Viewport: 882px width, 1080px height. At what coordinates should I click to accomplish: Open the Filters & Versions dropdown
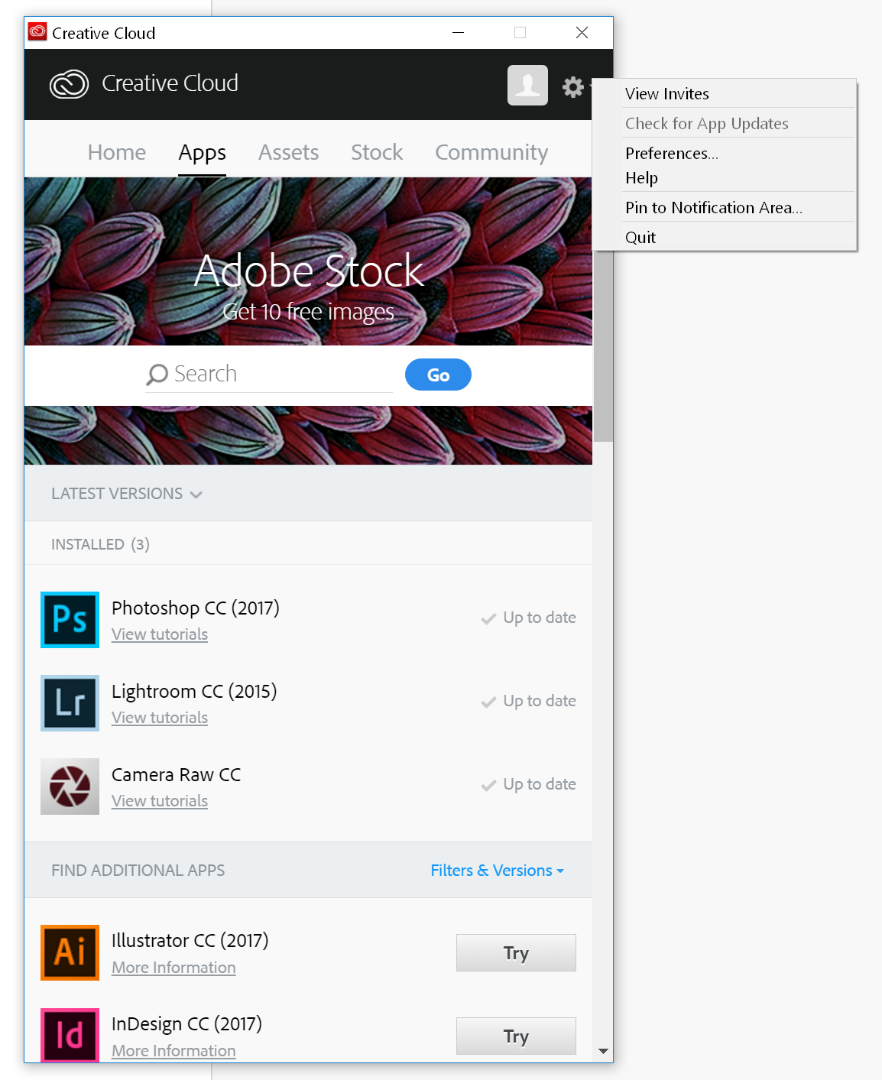pos(497,871)
